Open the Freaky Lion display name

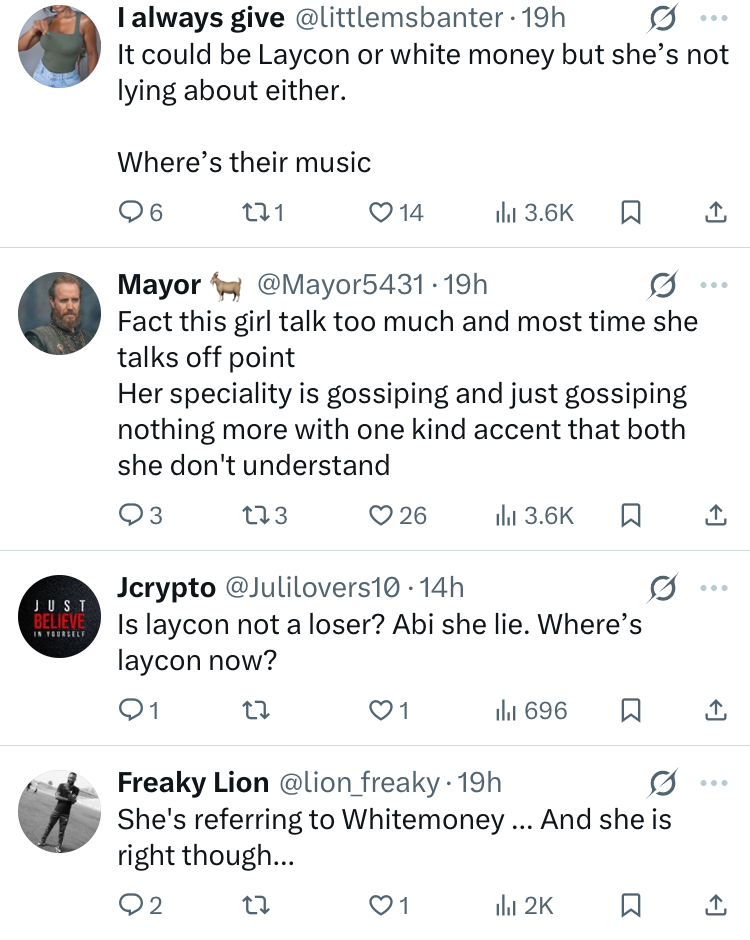point(193,782)
